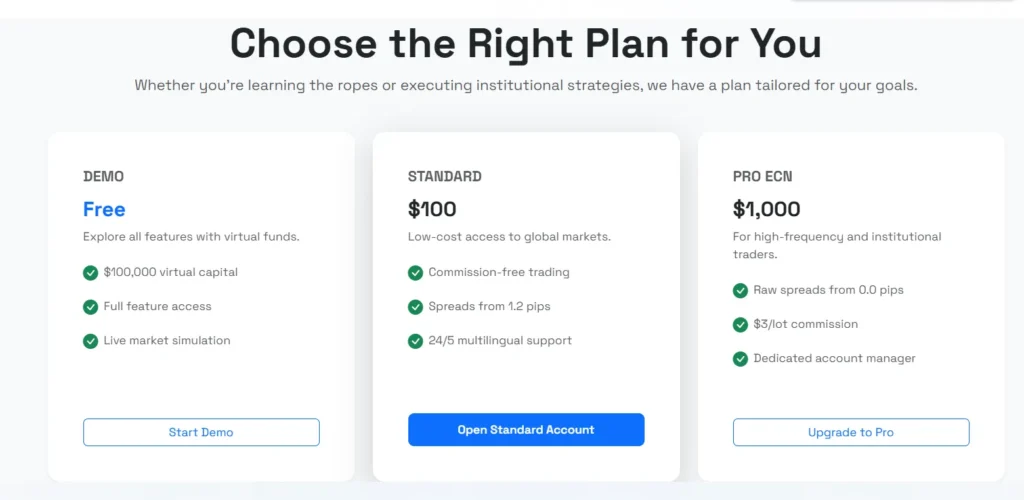Click checkmark icon beside Live market simulation
1024x500 pixels.
pos(91,341)
